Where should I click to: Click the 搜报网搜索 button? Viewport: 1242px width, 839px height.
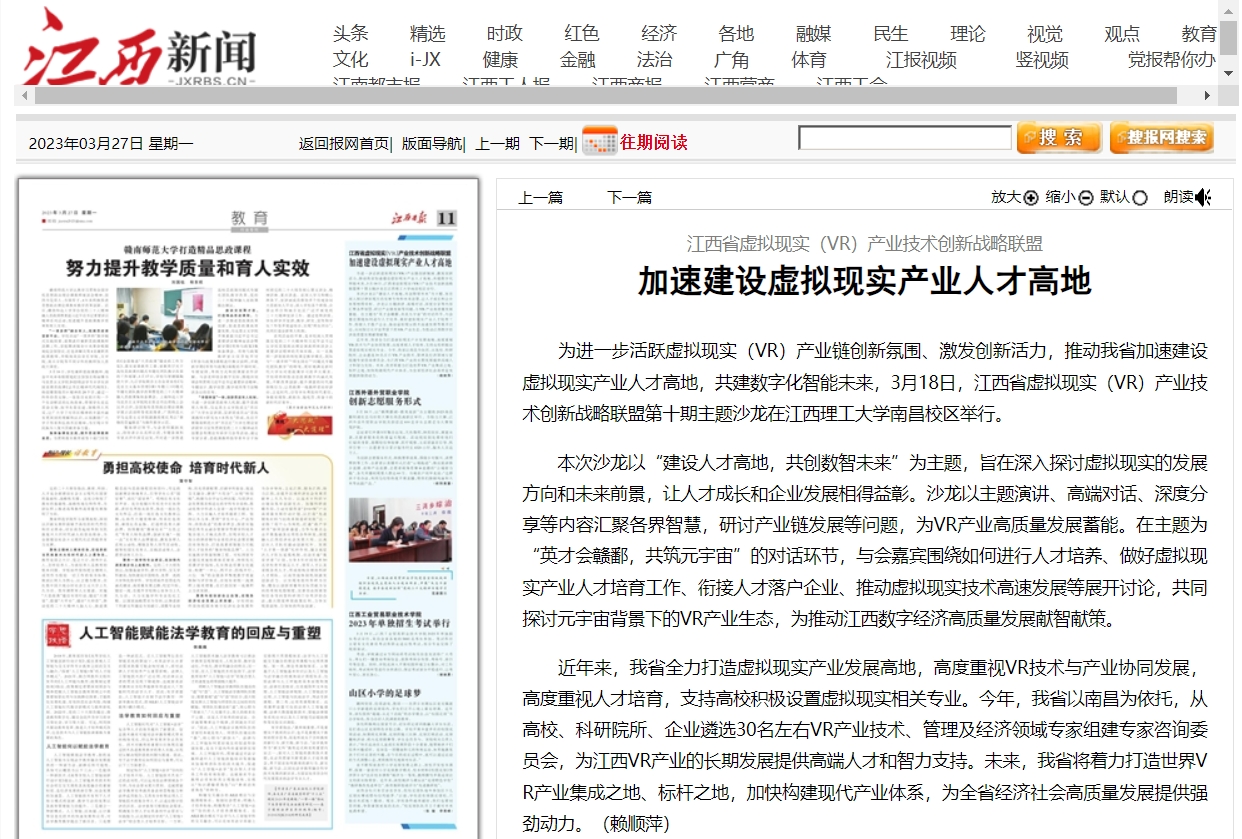coord(1162,138)
